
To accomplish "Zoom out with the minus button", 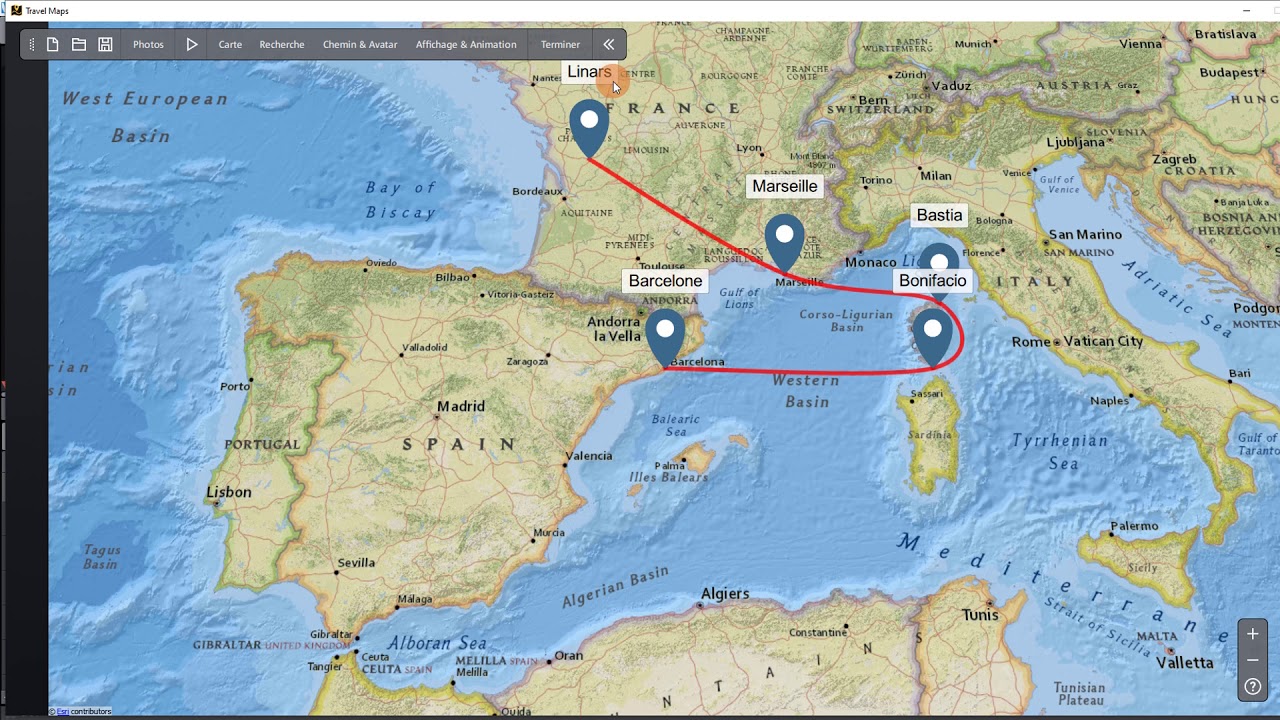I will pyautogui.click(x=1253, y=660).
